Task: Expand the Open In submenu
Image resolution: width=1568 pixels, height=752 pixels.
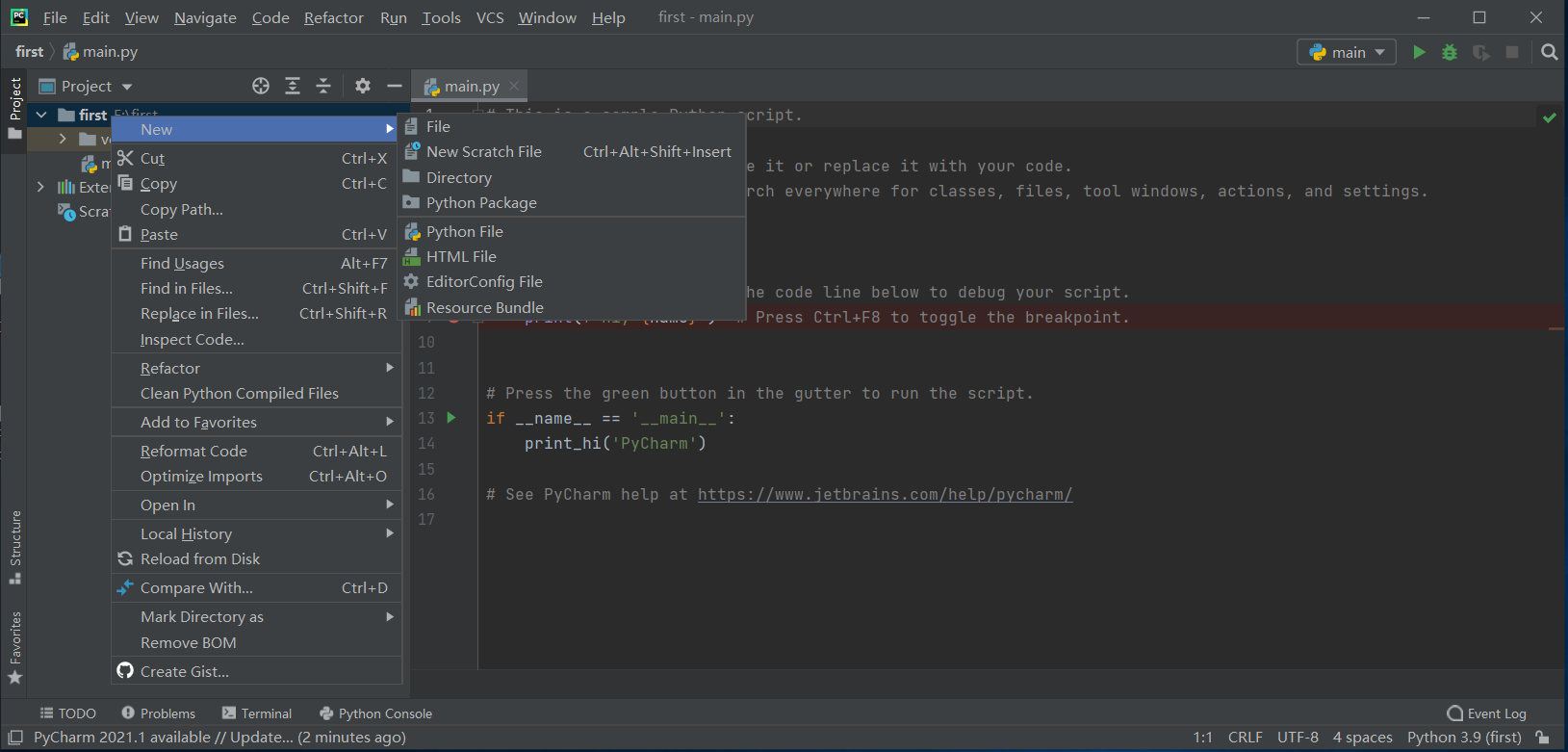Action: 256,505
